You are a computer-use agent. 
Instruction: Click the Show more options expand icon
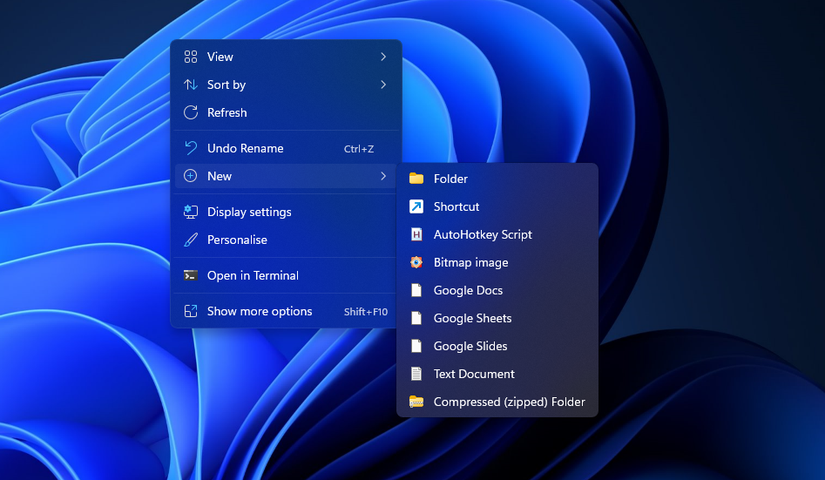pos(190,311)
